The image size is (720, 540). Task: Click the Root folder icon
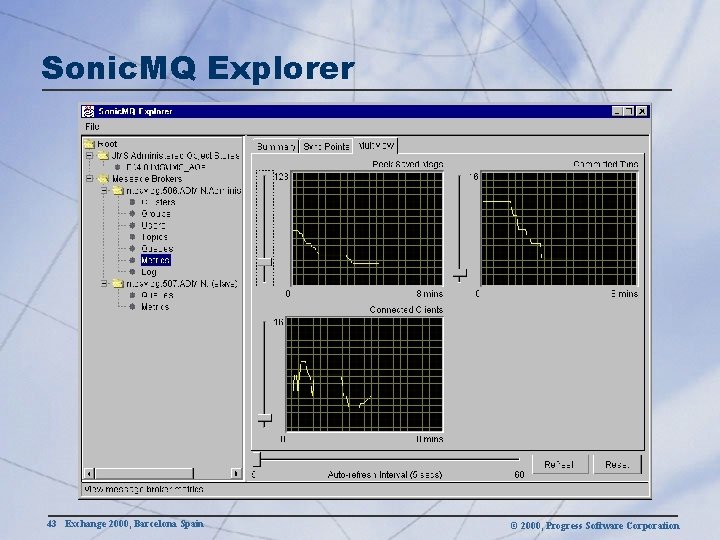tap(89, 144)
